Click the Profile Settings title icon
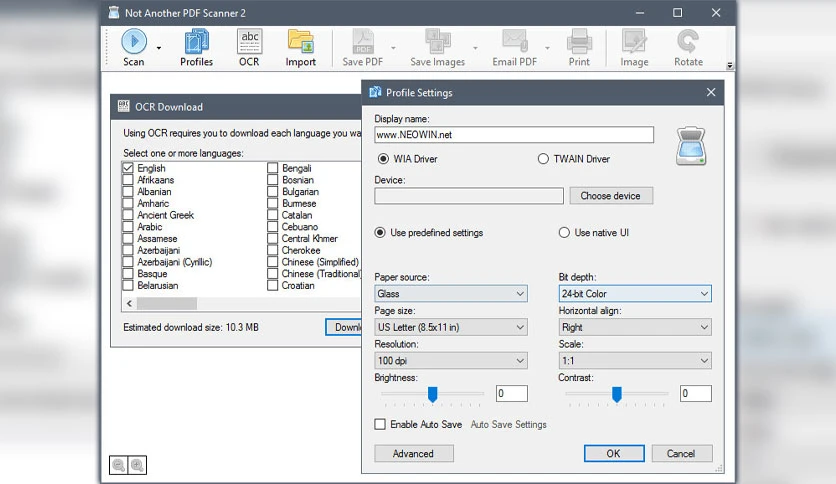The image size is (836, 484). [x=375, y=92]
